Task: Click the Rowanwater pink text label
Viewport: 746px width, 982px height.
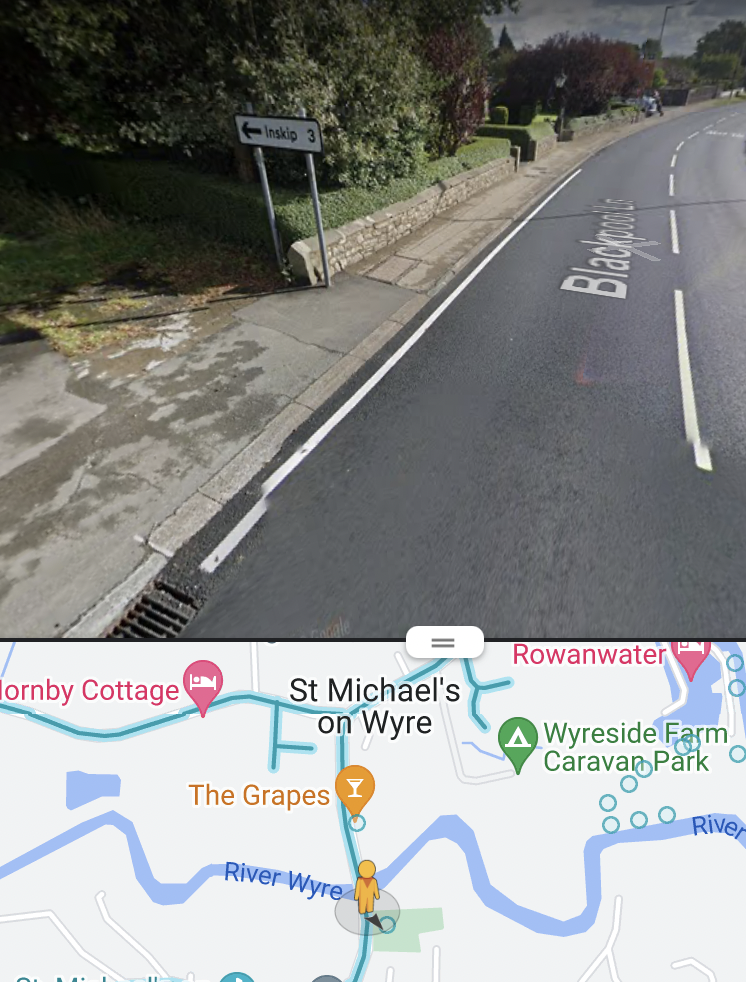Action: coord(589,654)
